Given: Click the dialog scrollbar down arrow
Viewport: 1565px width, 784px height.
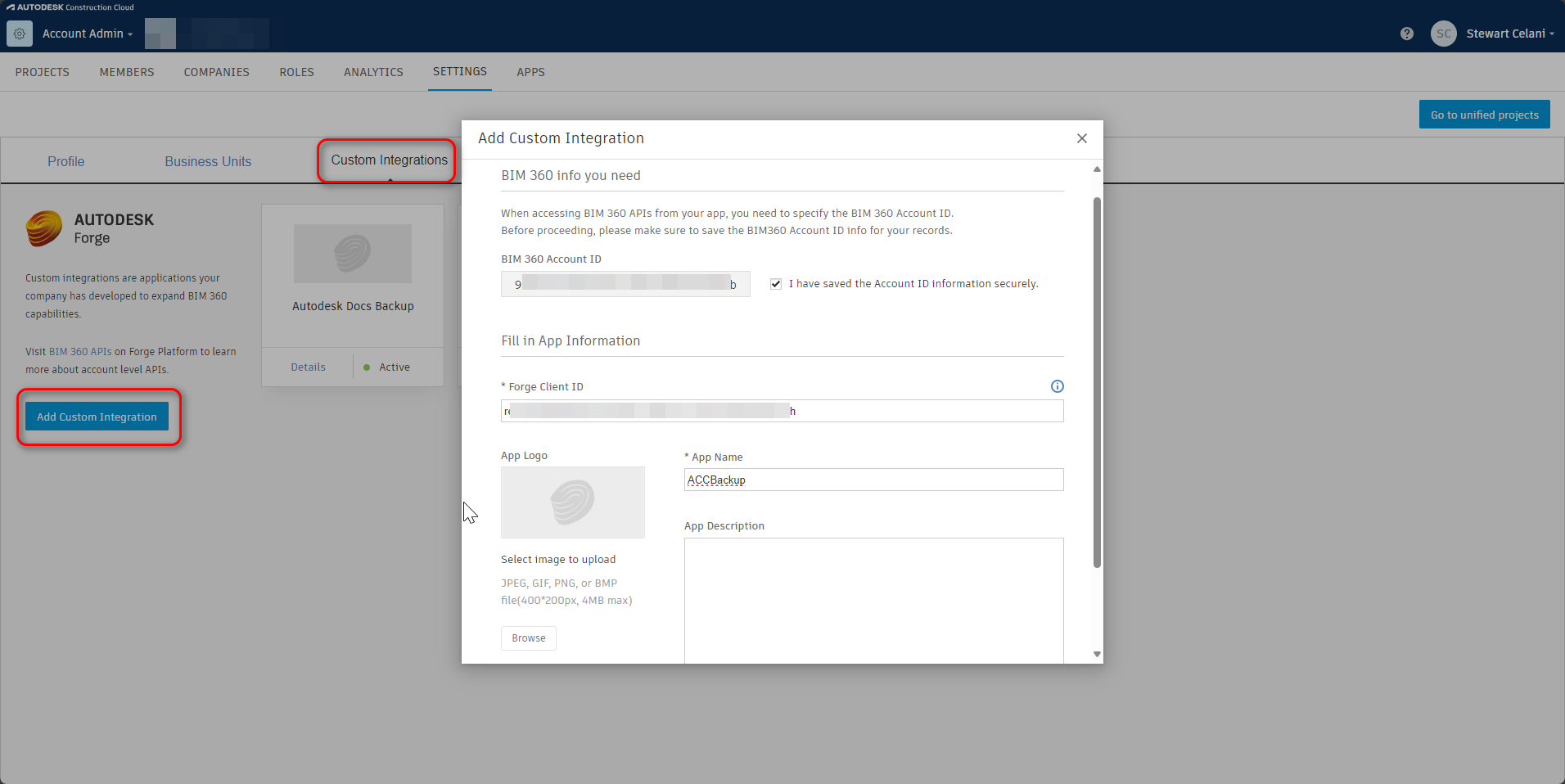Looking at the screenshot, I should (1097, 654).
